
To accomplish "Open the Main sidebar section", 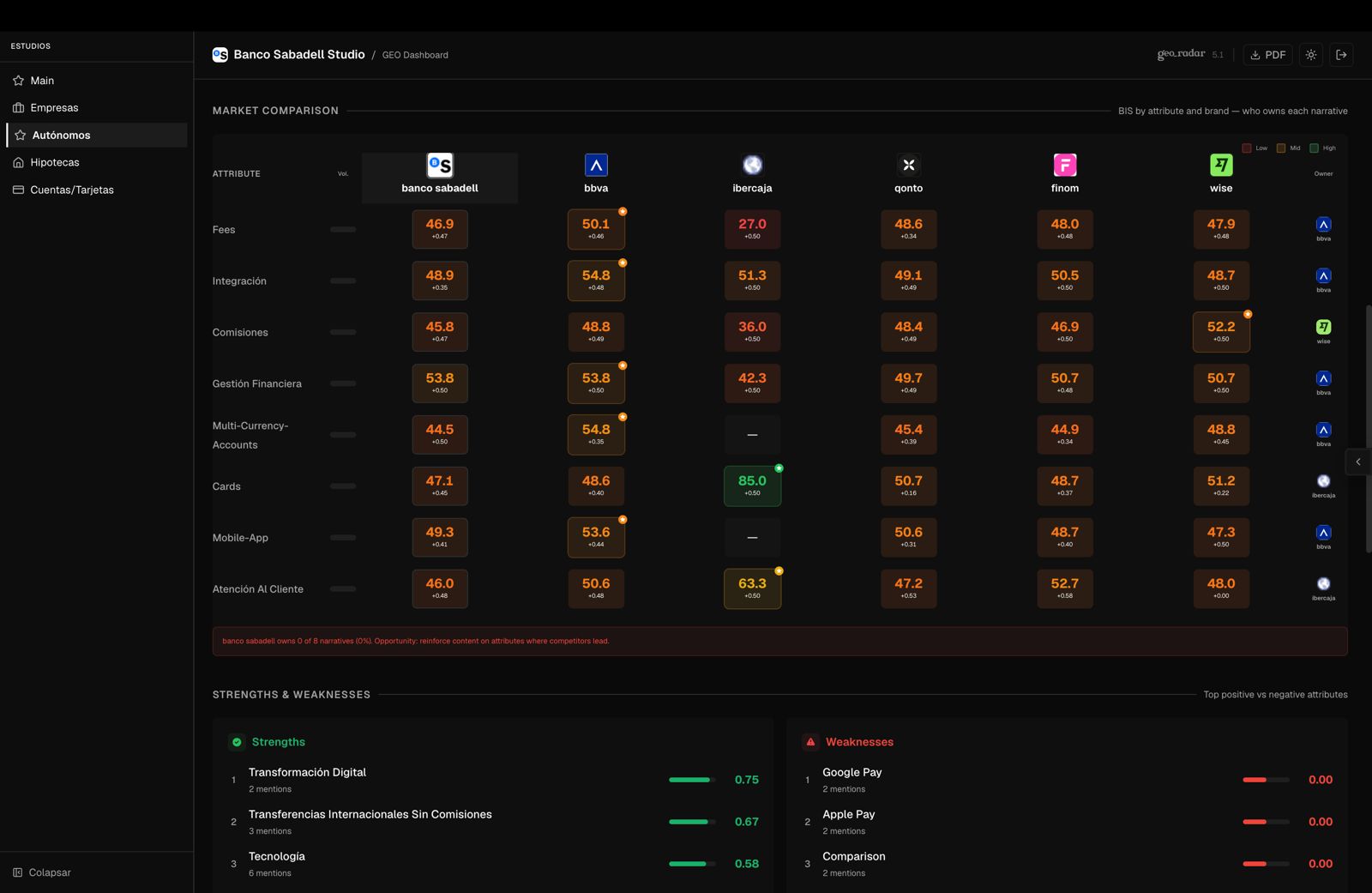I will point(42,81).
